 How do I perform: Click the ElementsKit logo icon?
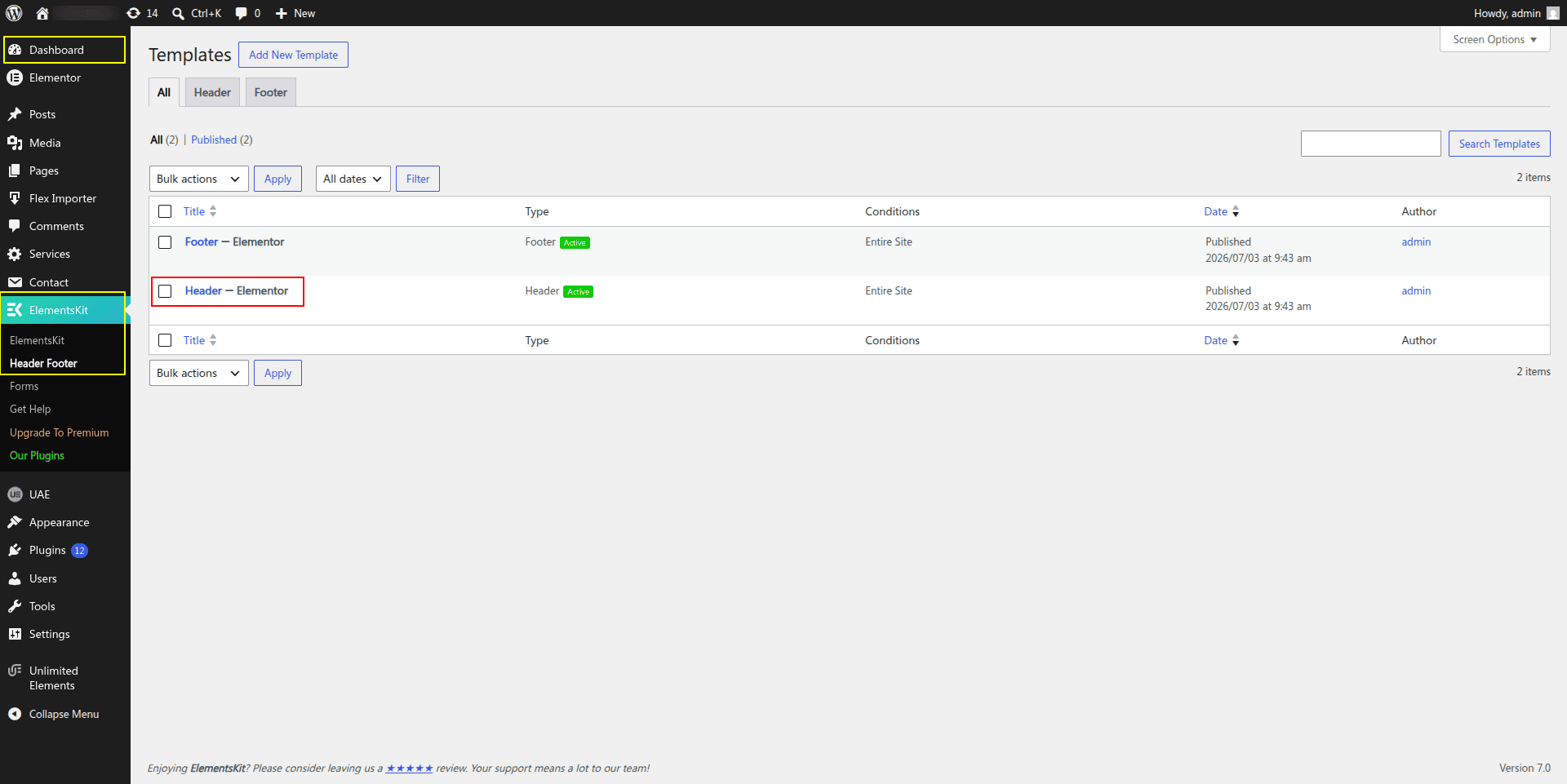[15, 310]
